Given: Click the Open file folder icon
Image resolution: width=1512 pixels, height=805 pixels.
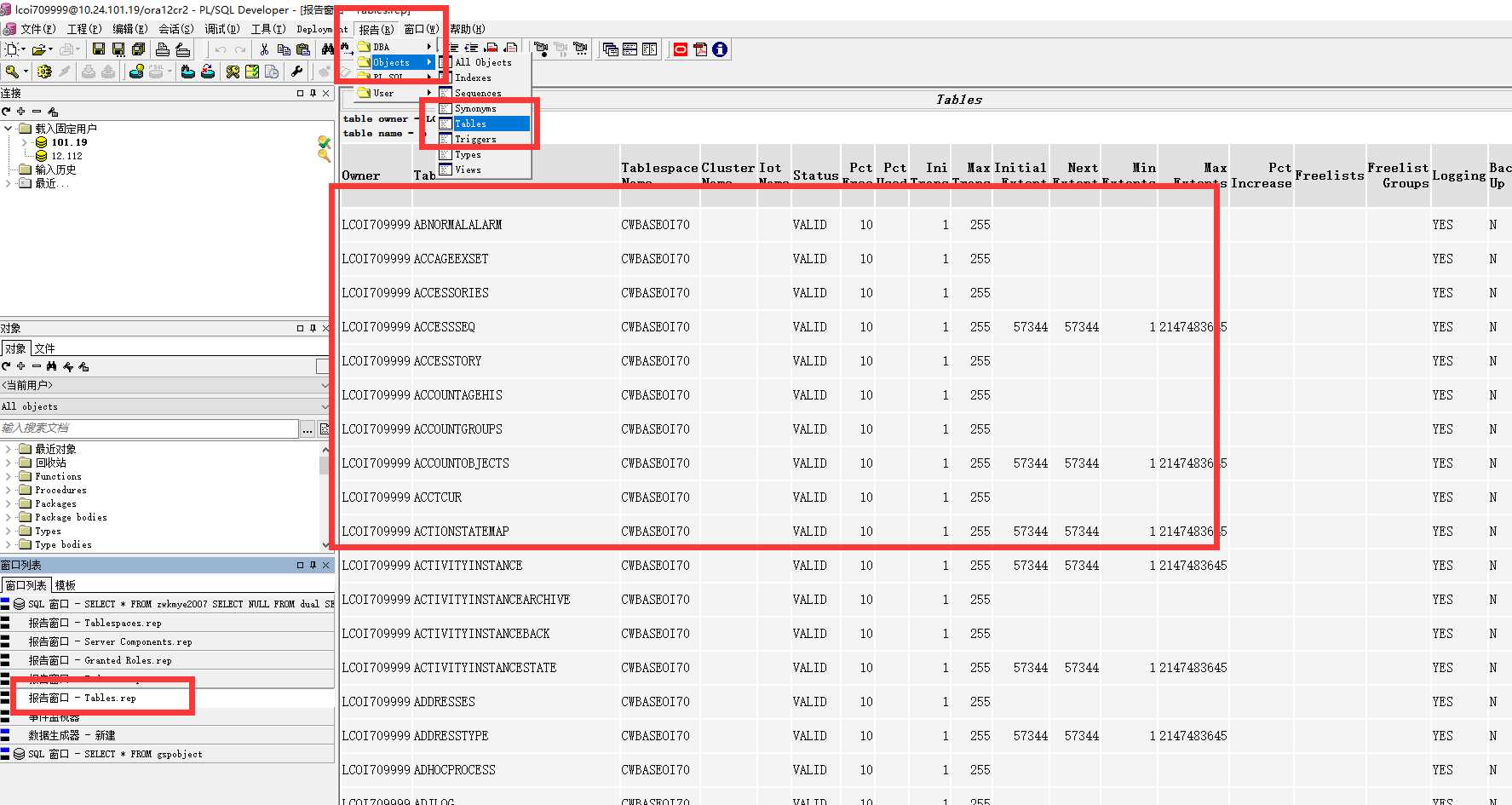Looking at the screenshot, I should pyautogui.click(x=38, y=49).
